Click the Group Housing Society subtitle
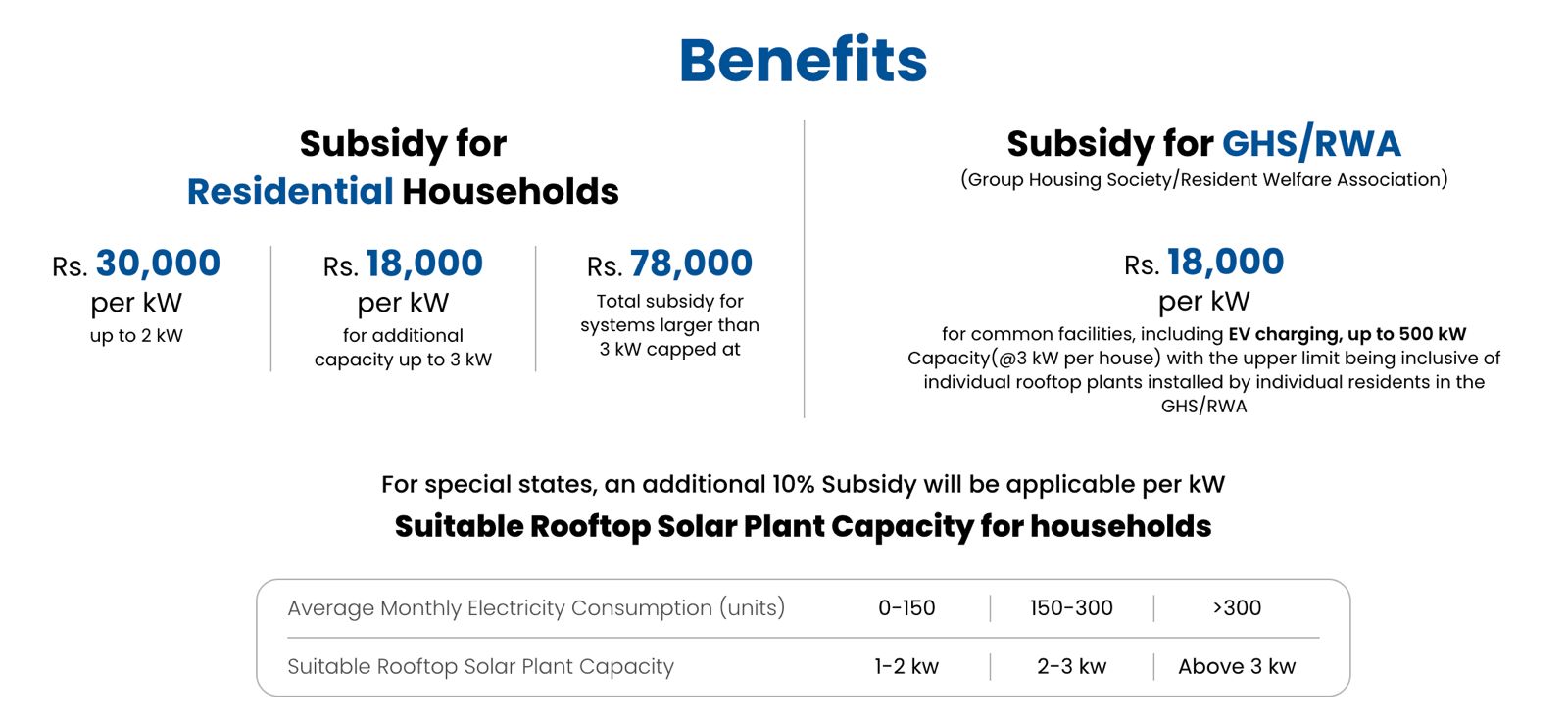 (1203, 180)
